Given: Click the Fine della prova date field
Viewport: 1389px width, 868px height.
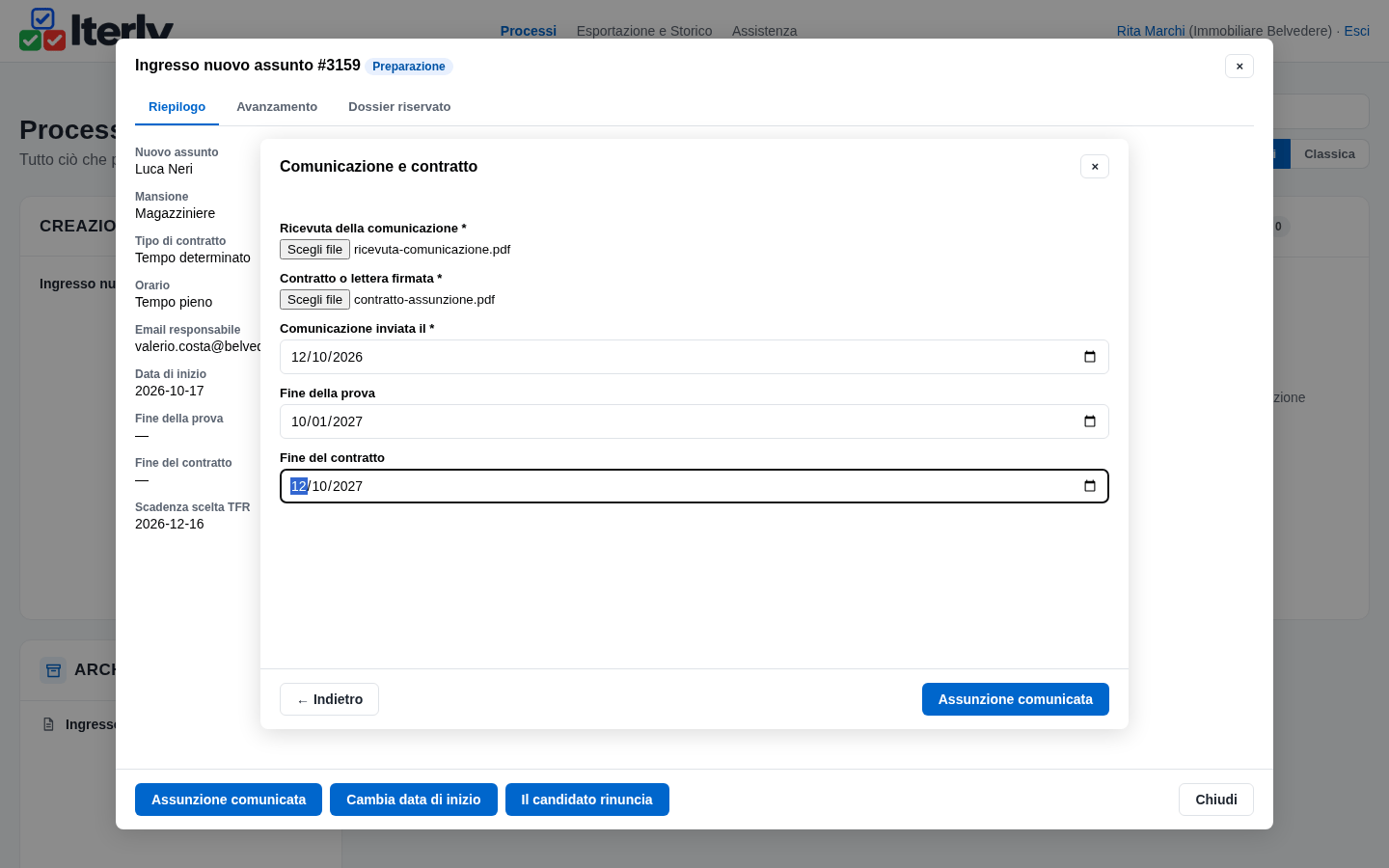Looking at the screenshot, I should click(x=694, y=421).
